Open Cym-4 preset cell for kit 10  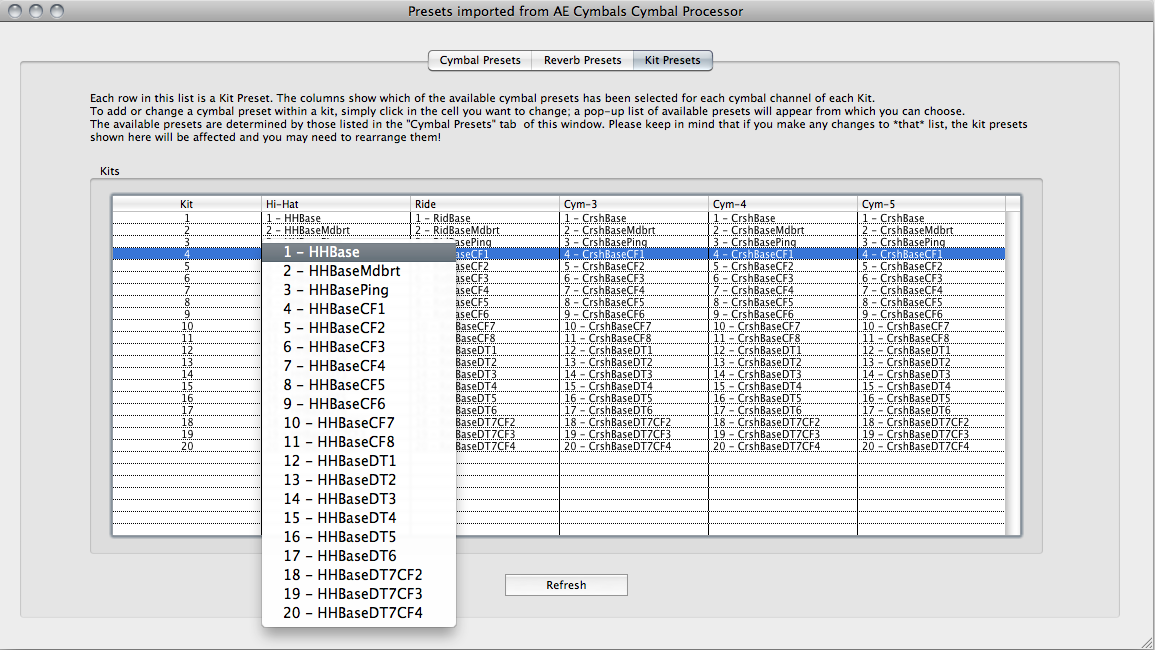(x=783, y=326)
